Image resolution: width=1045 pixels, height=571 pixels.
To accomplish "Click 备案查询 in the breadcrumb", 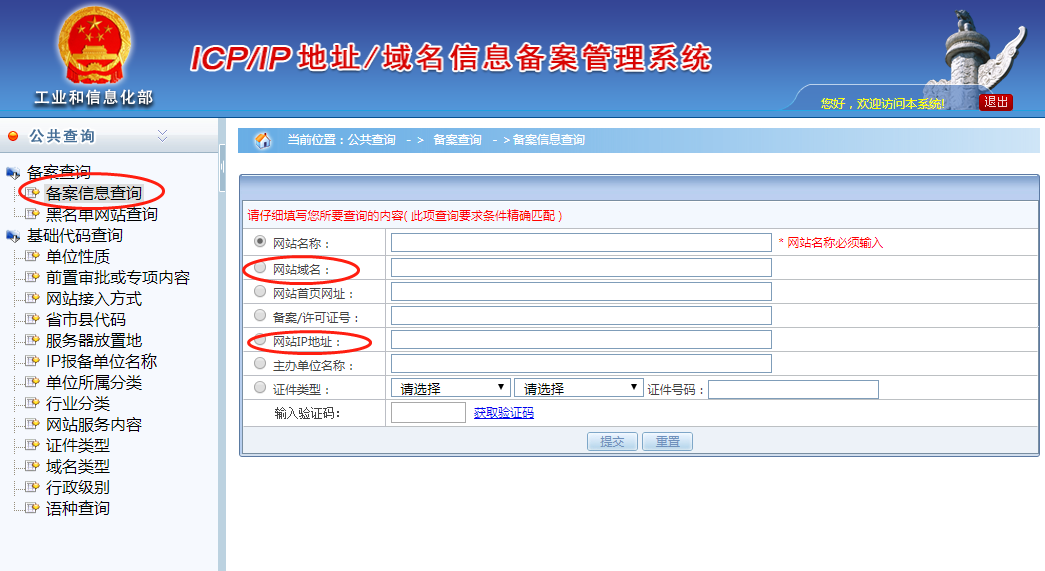I will (x=457, y=140).
